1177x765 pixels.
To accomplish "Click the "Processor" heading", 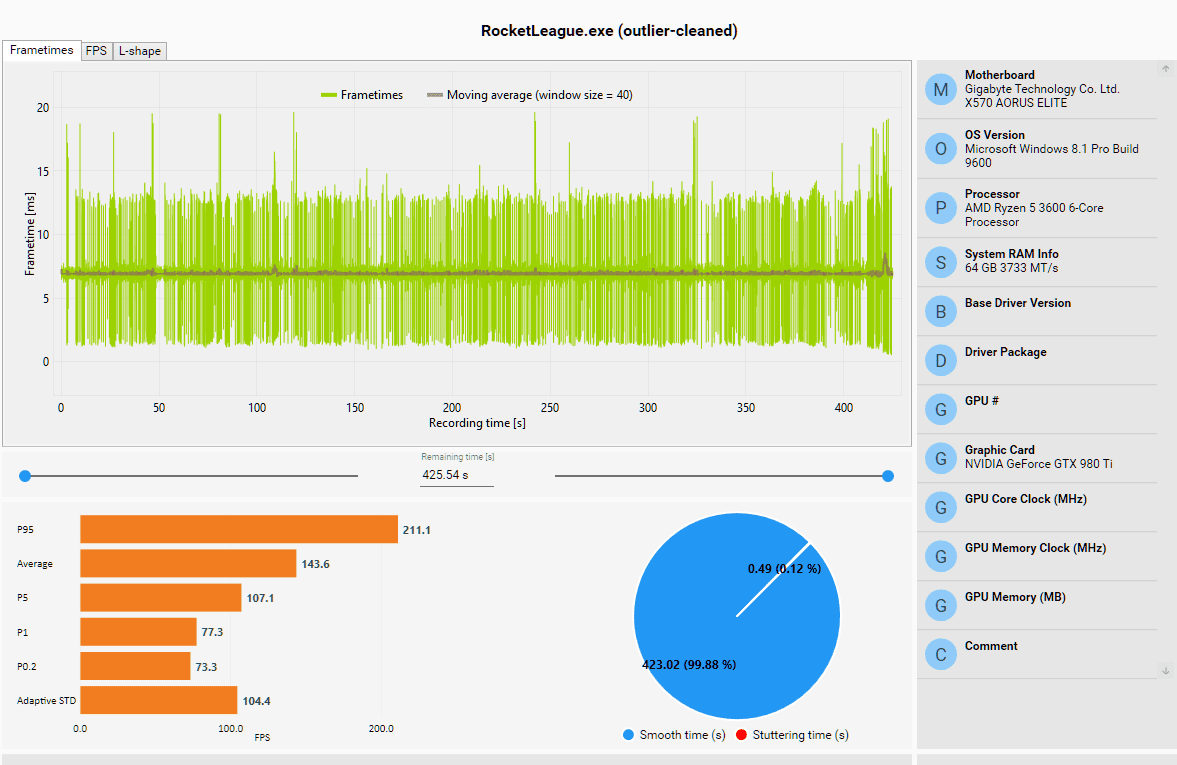I will 992,194.
